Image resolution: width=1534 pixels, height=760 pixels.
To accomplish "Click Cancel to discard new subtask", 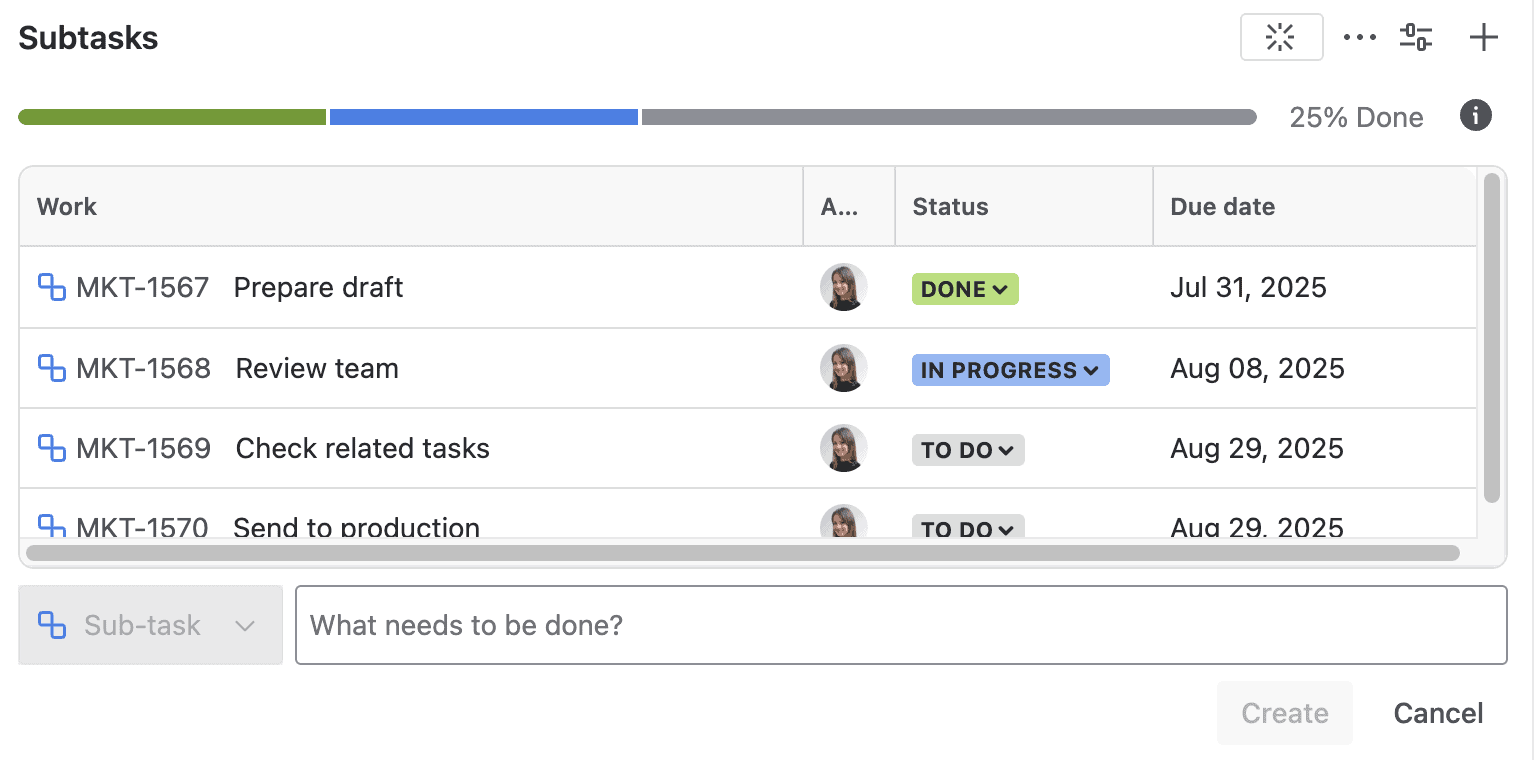I will point(1438,713).
